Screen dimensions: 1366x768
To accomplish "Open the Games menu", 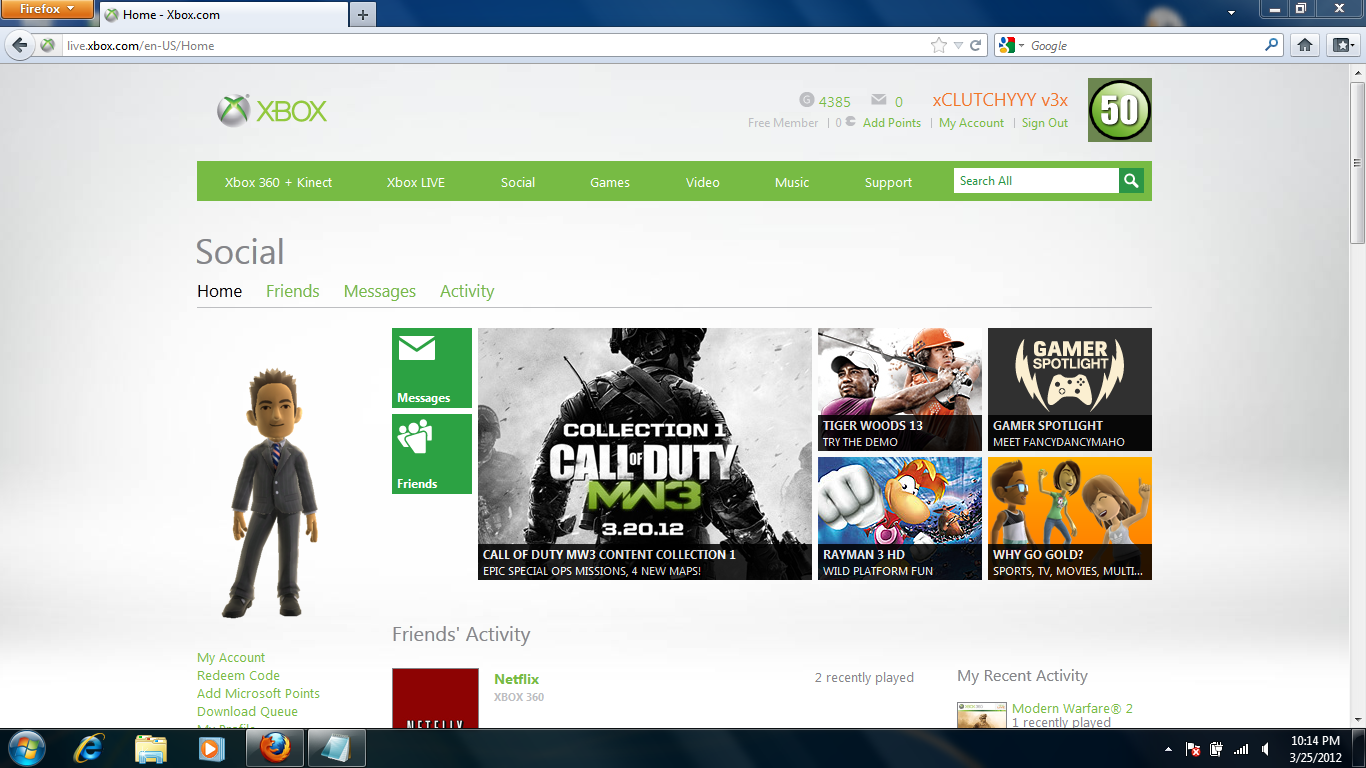I will tap(610, 182).
